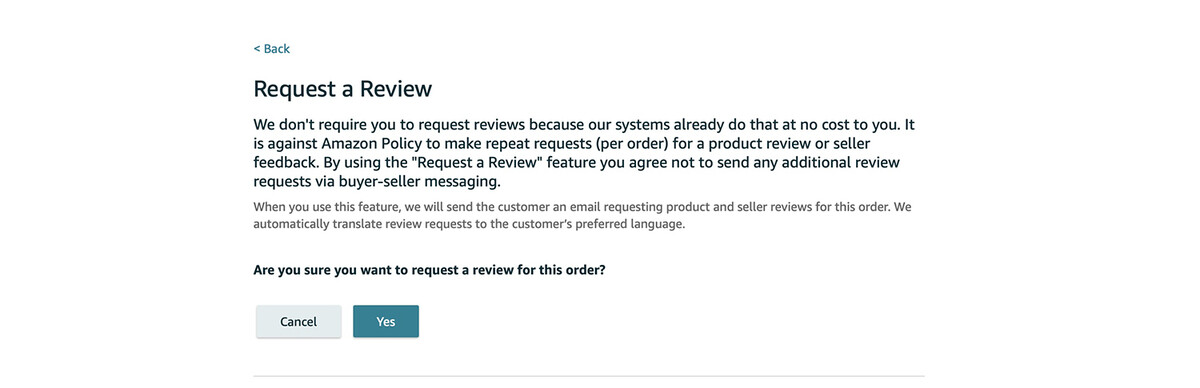
Task: Click the "Are you sure" confirmation question
Action: click(429, 270)
